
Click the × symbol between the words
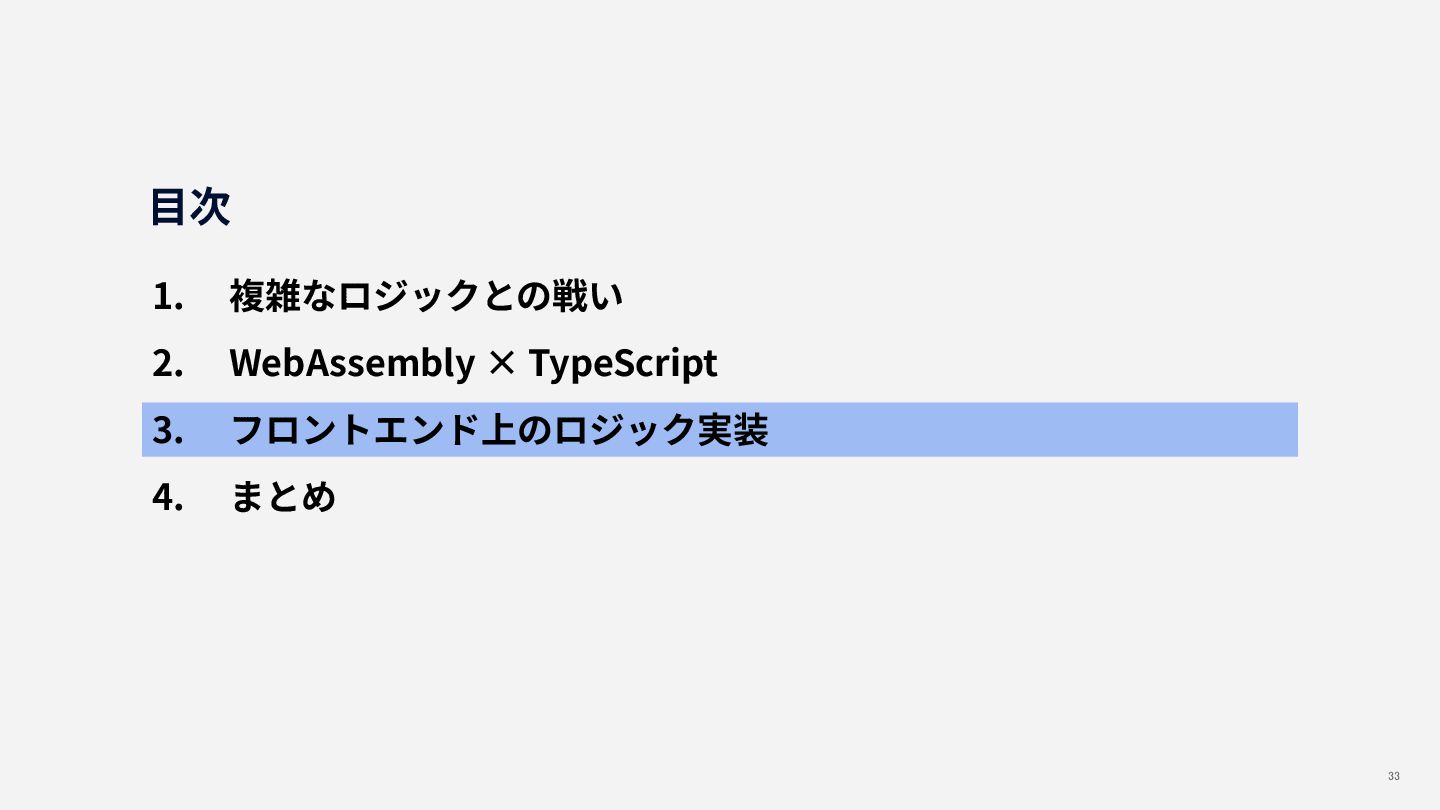click(501, 364)
